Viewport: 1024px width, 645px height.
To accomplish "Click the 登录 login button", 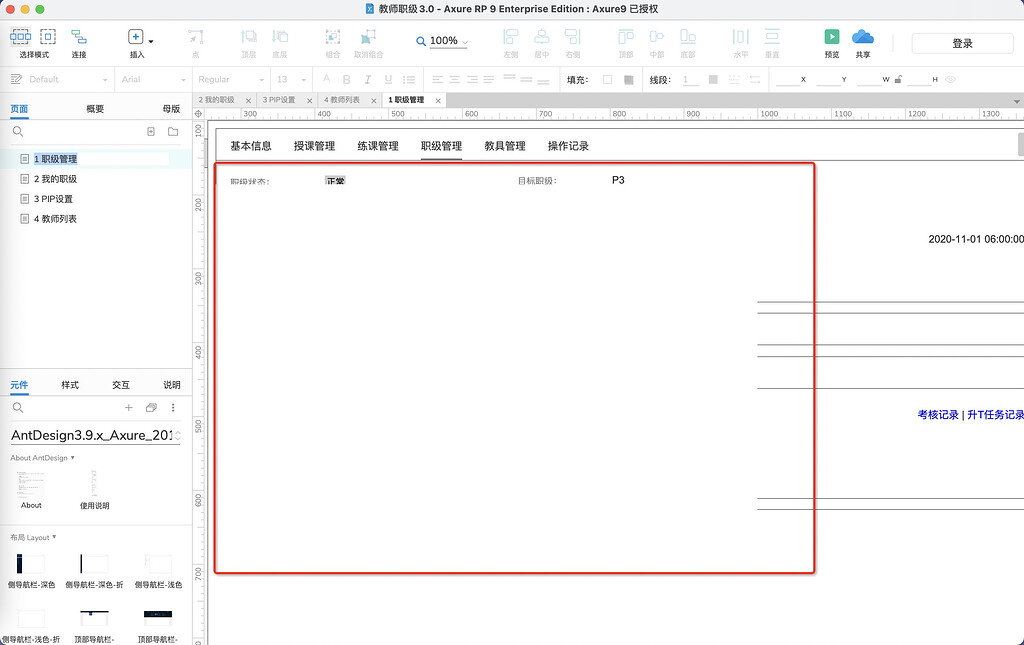I will [962, 43].
